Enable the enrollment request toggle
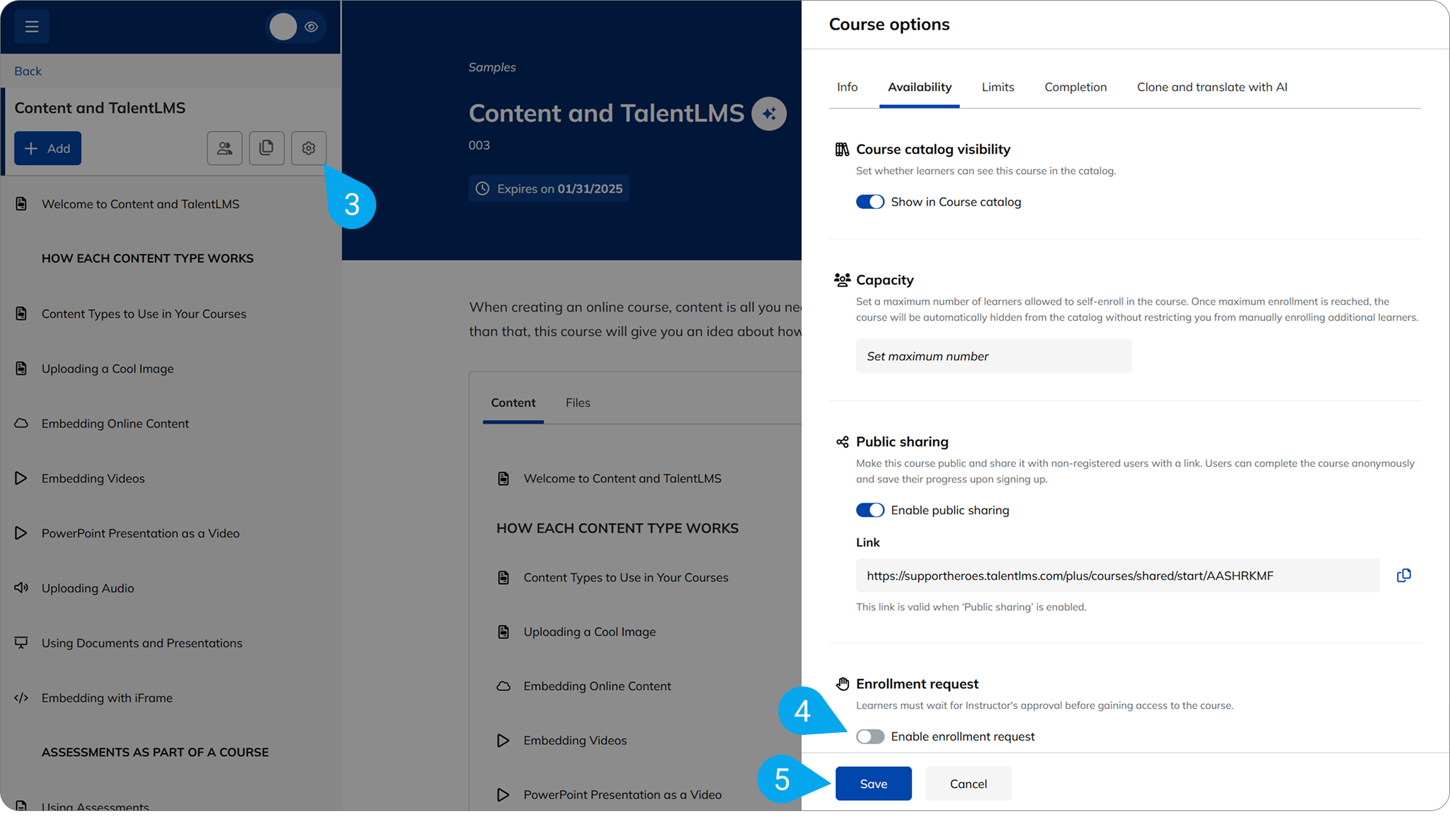1450x840 pixels. (870, 737)
